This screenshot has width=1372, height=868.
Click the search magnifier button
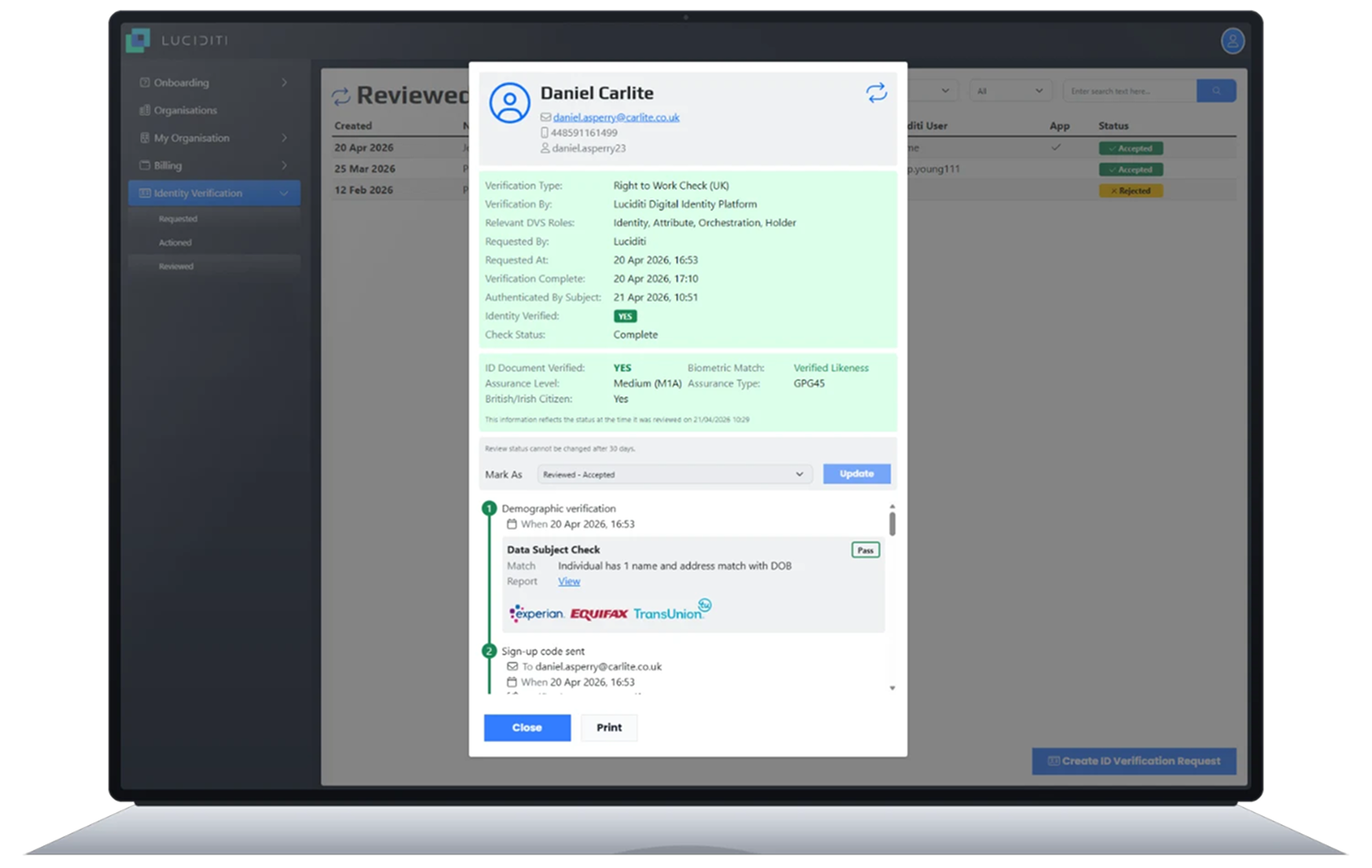pos(1216,91)
